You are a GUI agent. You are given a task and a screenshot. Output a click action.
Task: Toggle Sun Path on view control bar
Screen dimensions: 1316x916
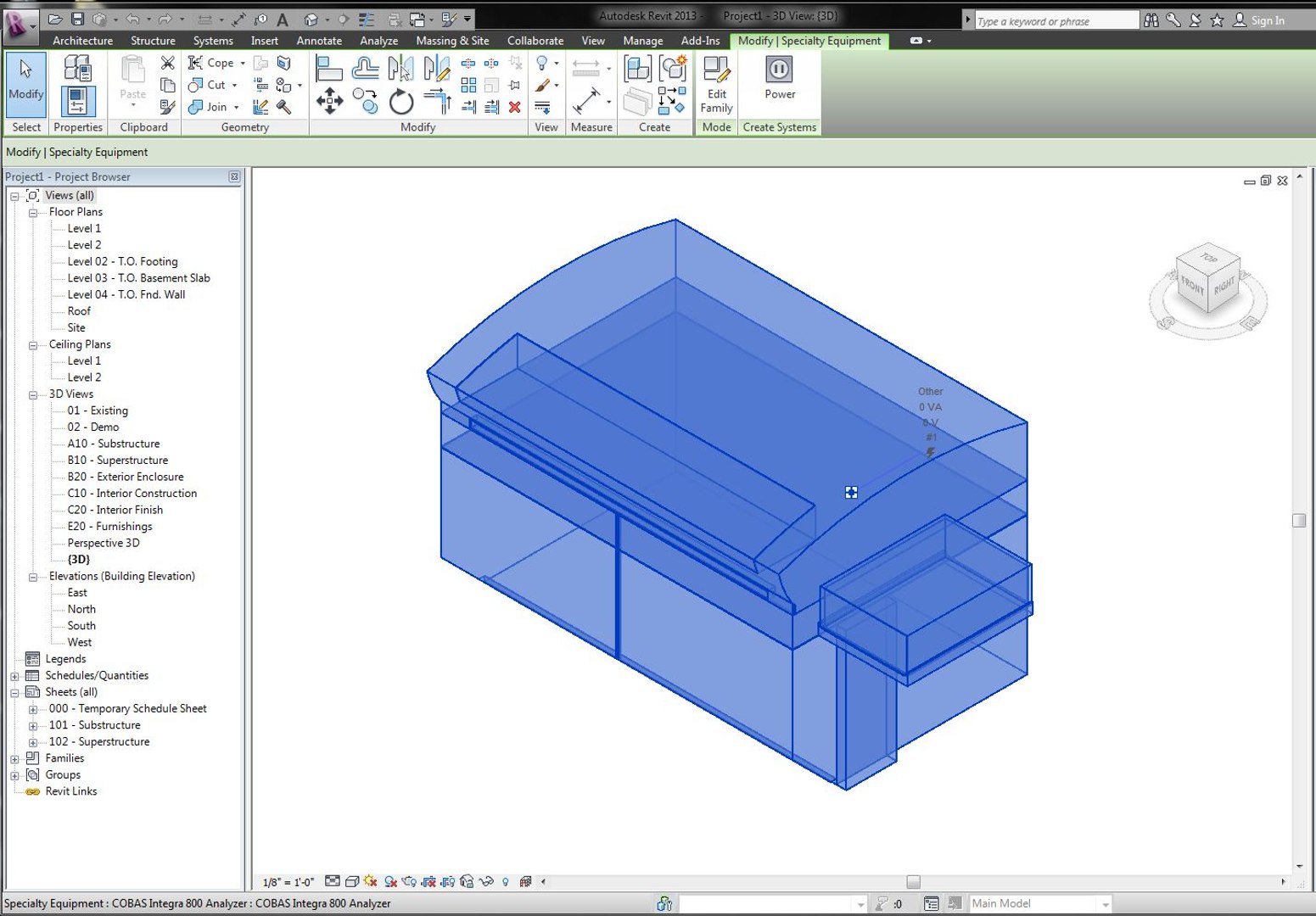[371, 882]
